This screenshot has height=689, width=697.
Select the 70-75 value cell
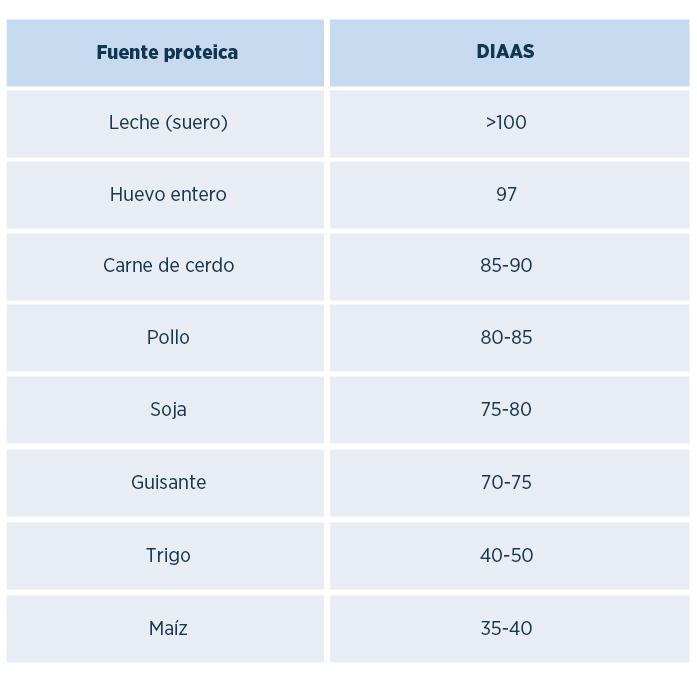tap(506, 483)
